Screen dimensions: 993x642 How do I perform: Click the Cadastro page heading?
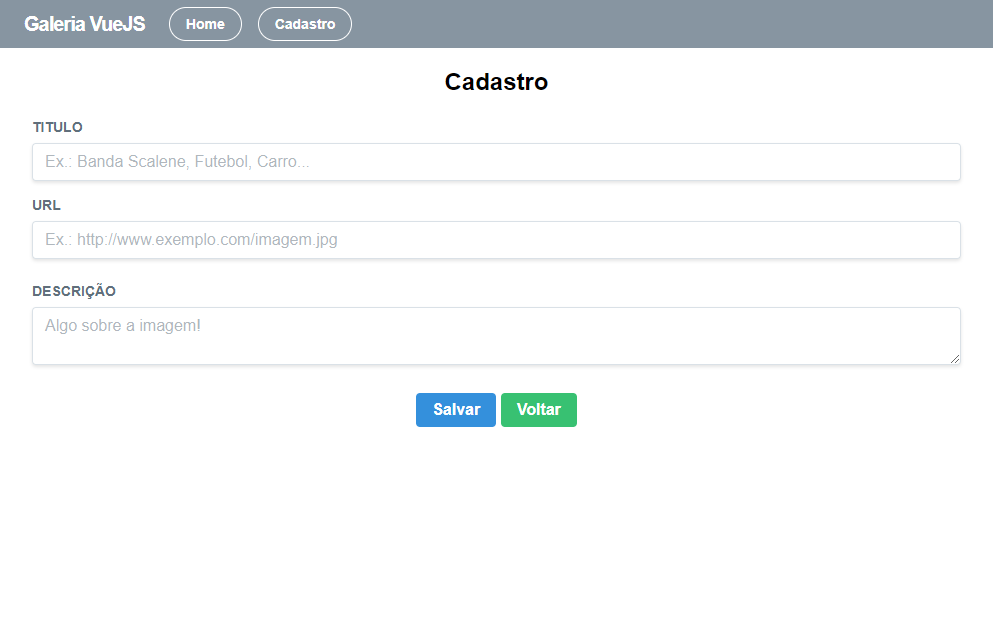tap(496, 82)
